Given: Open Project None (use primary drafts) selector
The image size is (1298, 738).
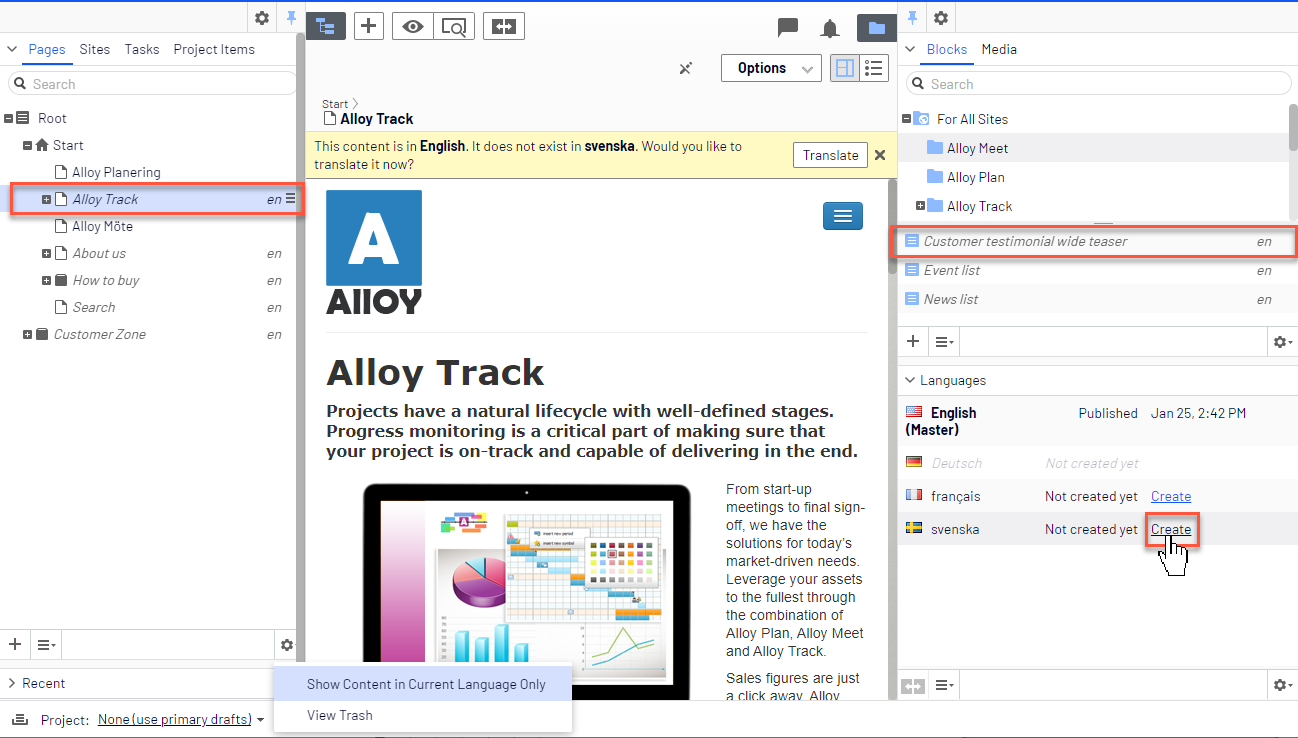Looking at the screenshot, I should coord(181,719).
